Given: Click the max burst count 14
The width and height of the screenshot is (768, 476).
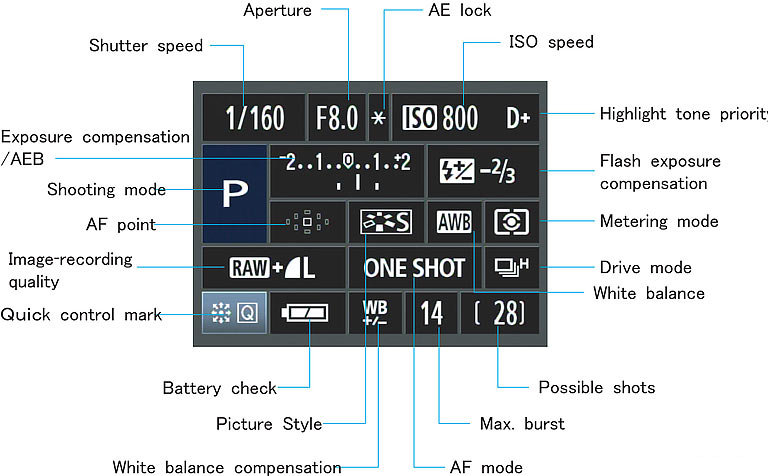Looking at the screenshot, I should pos(431,314).
